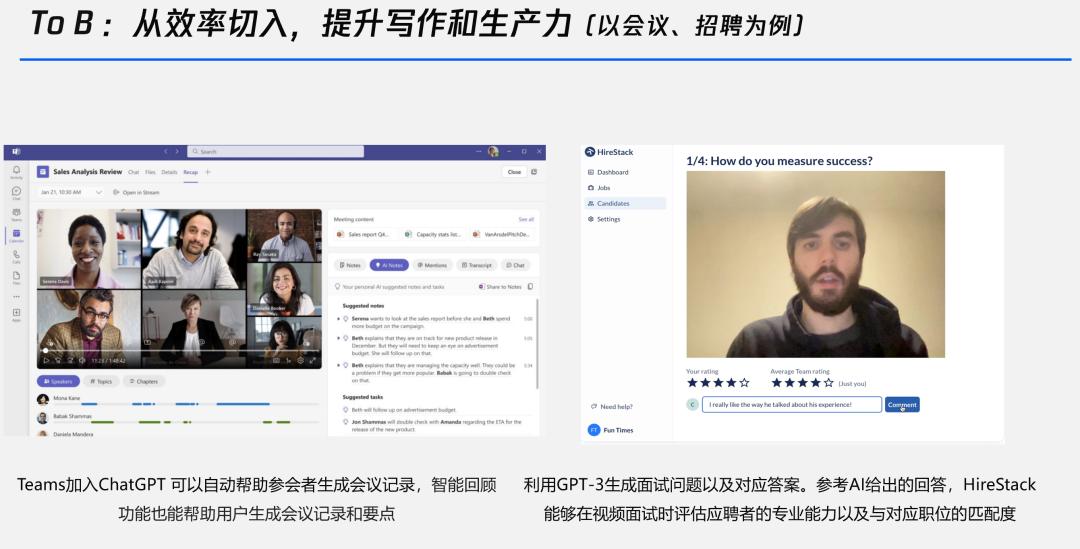The image size is (1080, 549).
Task: Go forward with Teams history arrow
Action: [x=177, y=152]
